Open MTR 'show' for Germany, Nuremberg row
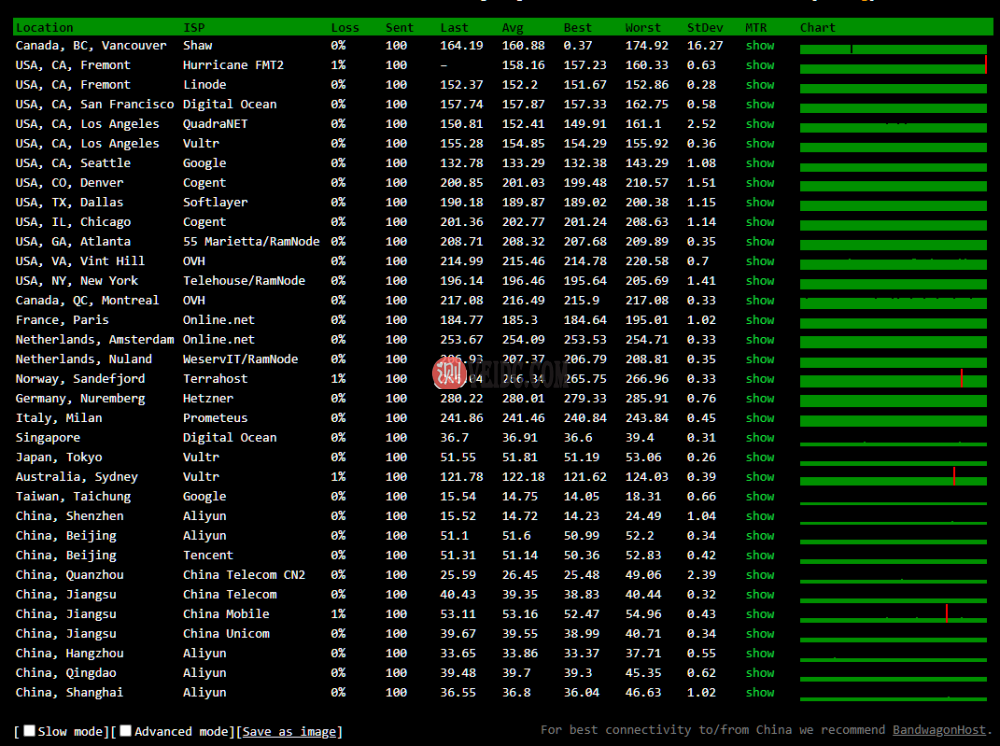 (760, 399)
